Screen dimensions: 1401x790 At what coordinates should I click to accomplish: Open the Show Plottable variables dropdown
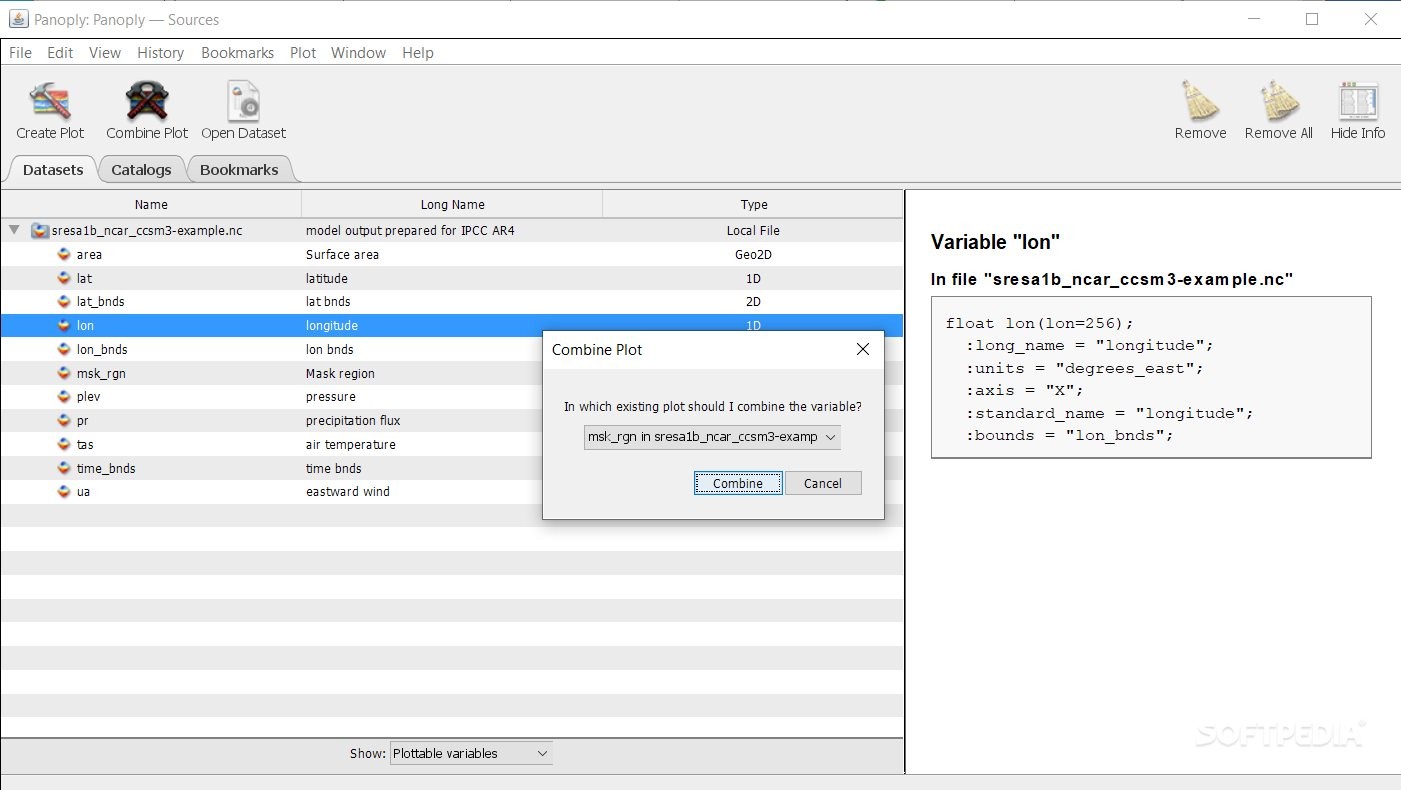pos(471,753)
